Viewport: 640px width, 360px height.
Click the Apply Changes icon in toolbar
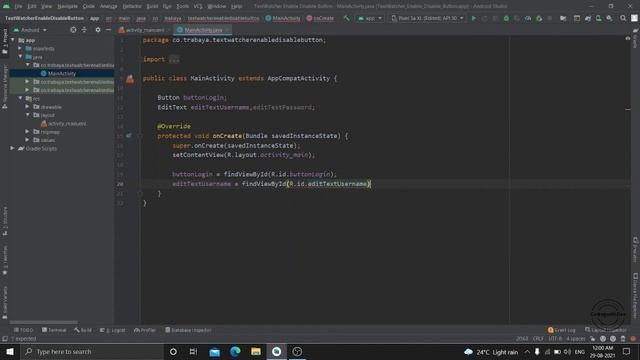[484, 18]
